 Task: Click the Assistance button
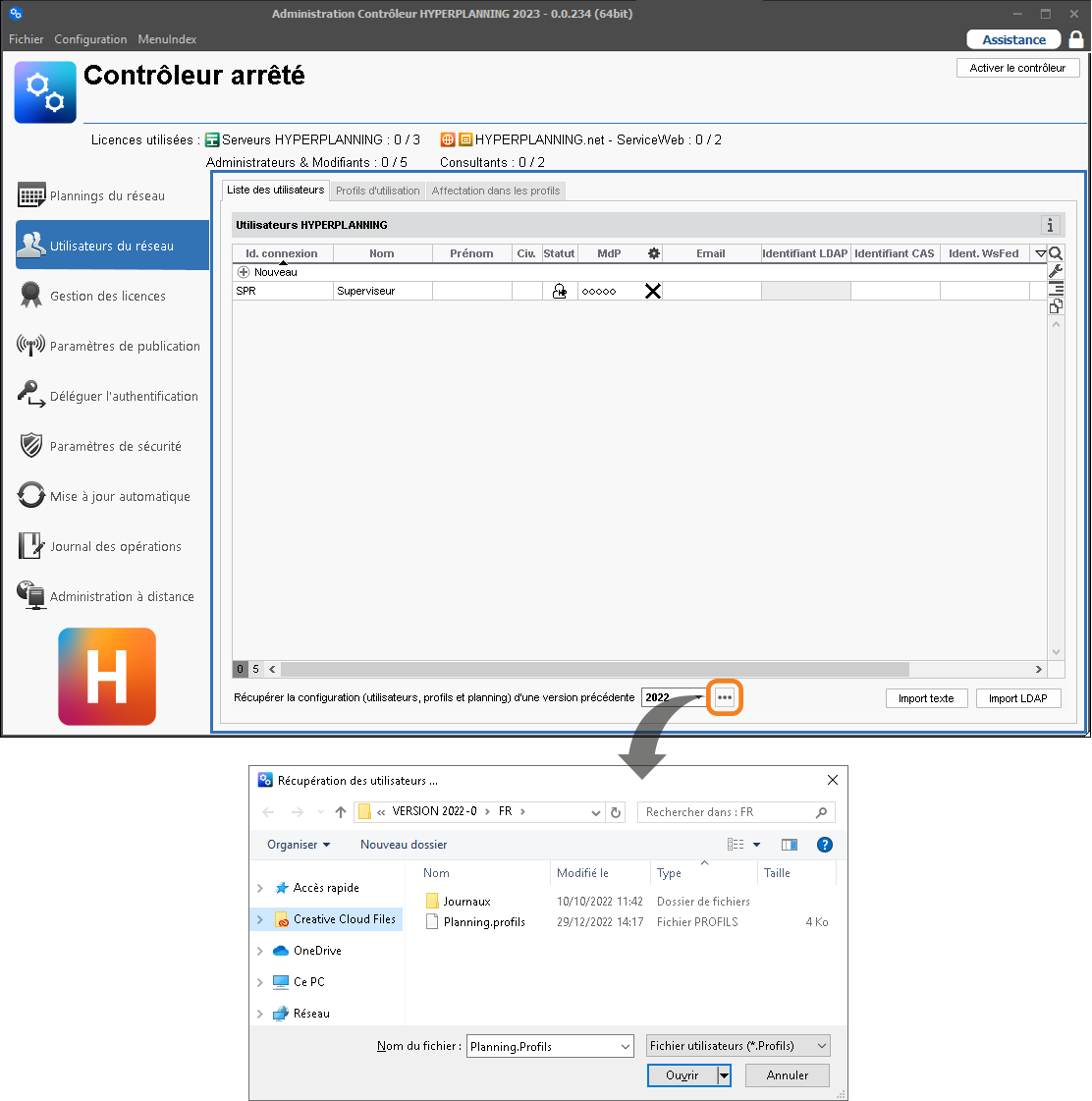coord(1014,40)
